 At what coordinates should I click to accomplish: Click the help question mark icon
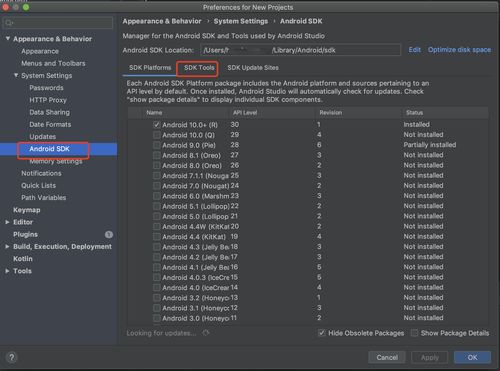tap(12, 357)
